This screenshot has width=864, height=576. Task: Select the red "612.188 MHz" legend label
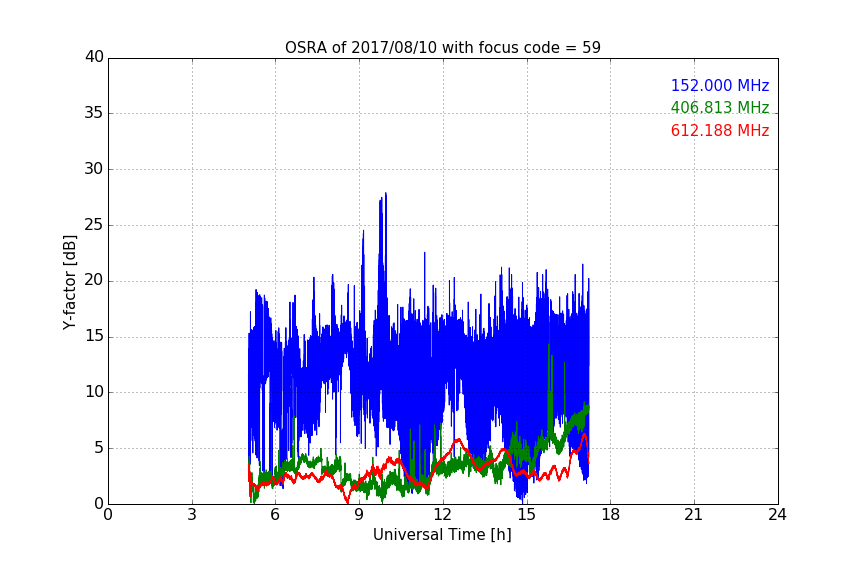[x=720, y=131]
